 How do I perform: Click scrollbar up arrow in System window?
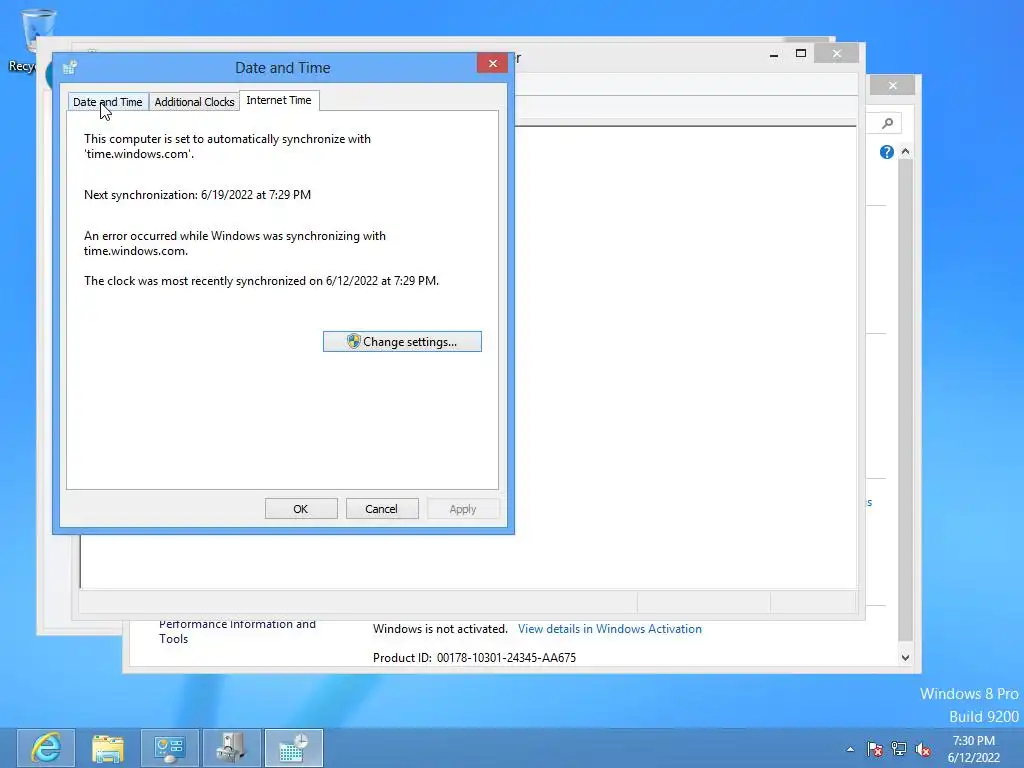[905, 152]
